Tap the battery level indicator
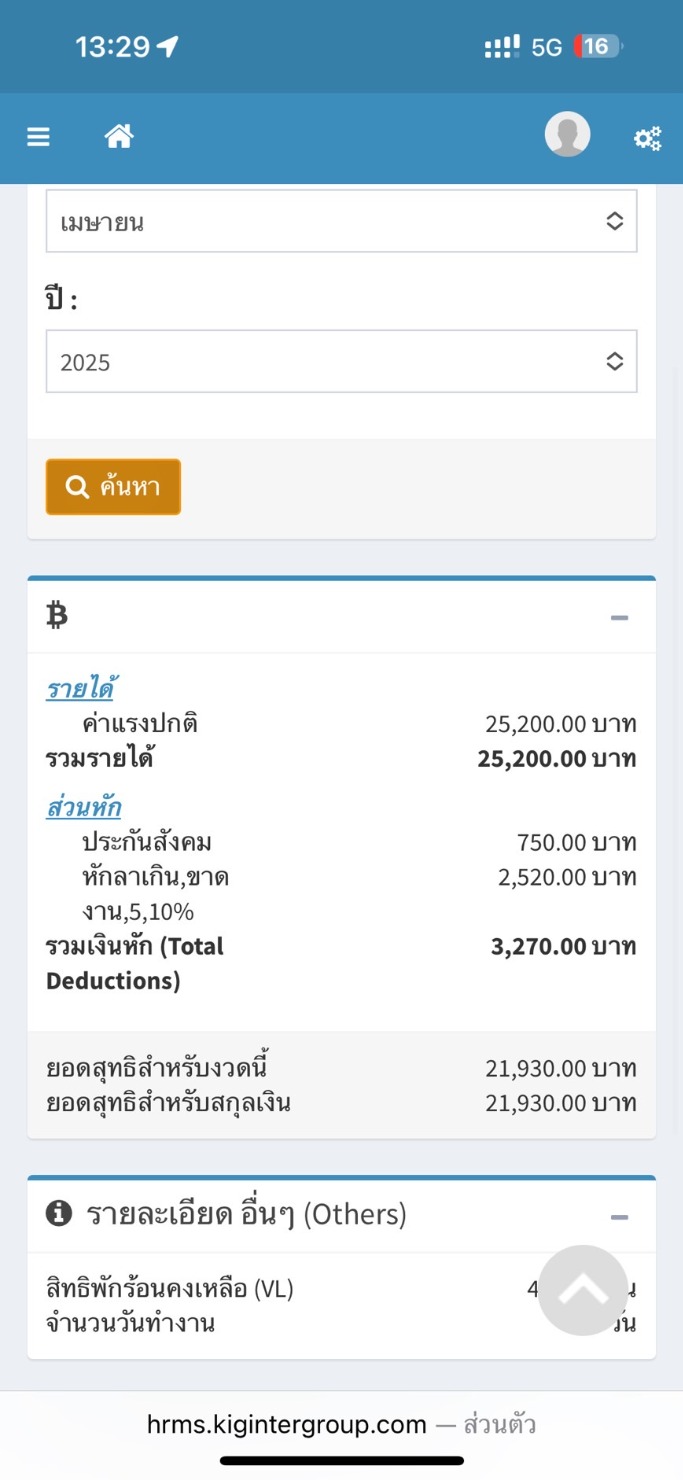 pyautogui.click(x=597, y=47)
